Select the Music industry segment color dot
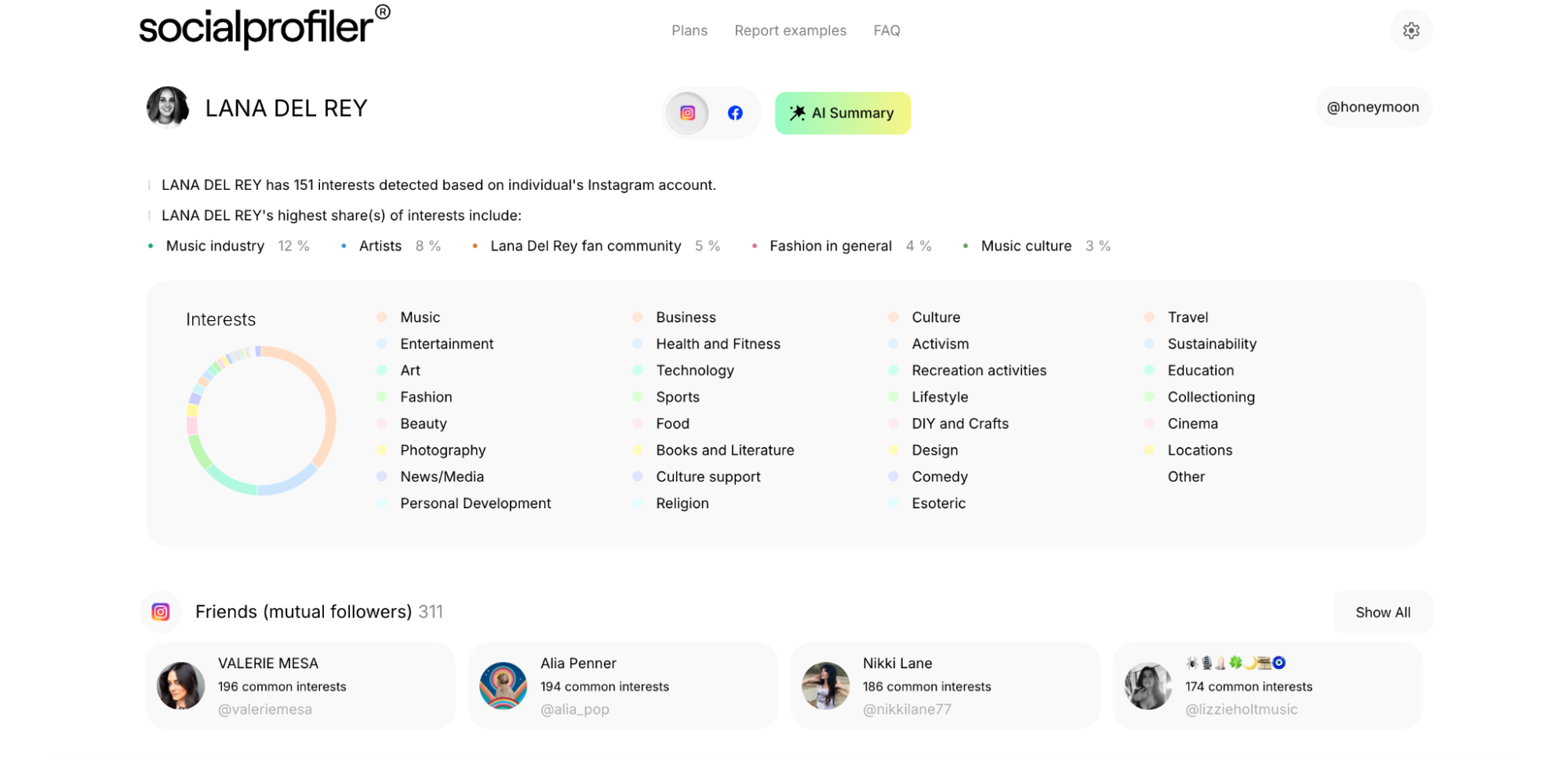1568x760 pixels. [x=151, y=245]
